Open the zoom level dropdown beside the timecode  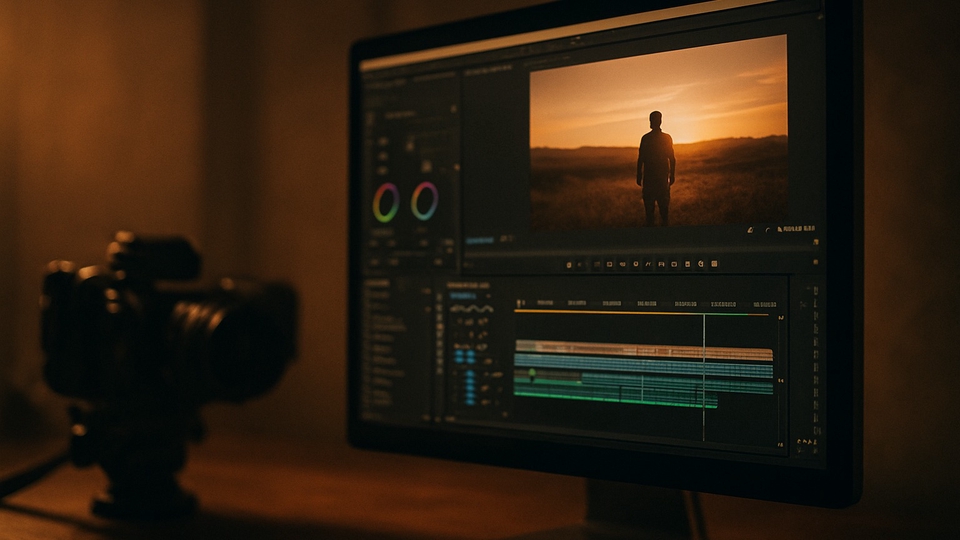pyautogui.click(x=507, y=239)
